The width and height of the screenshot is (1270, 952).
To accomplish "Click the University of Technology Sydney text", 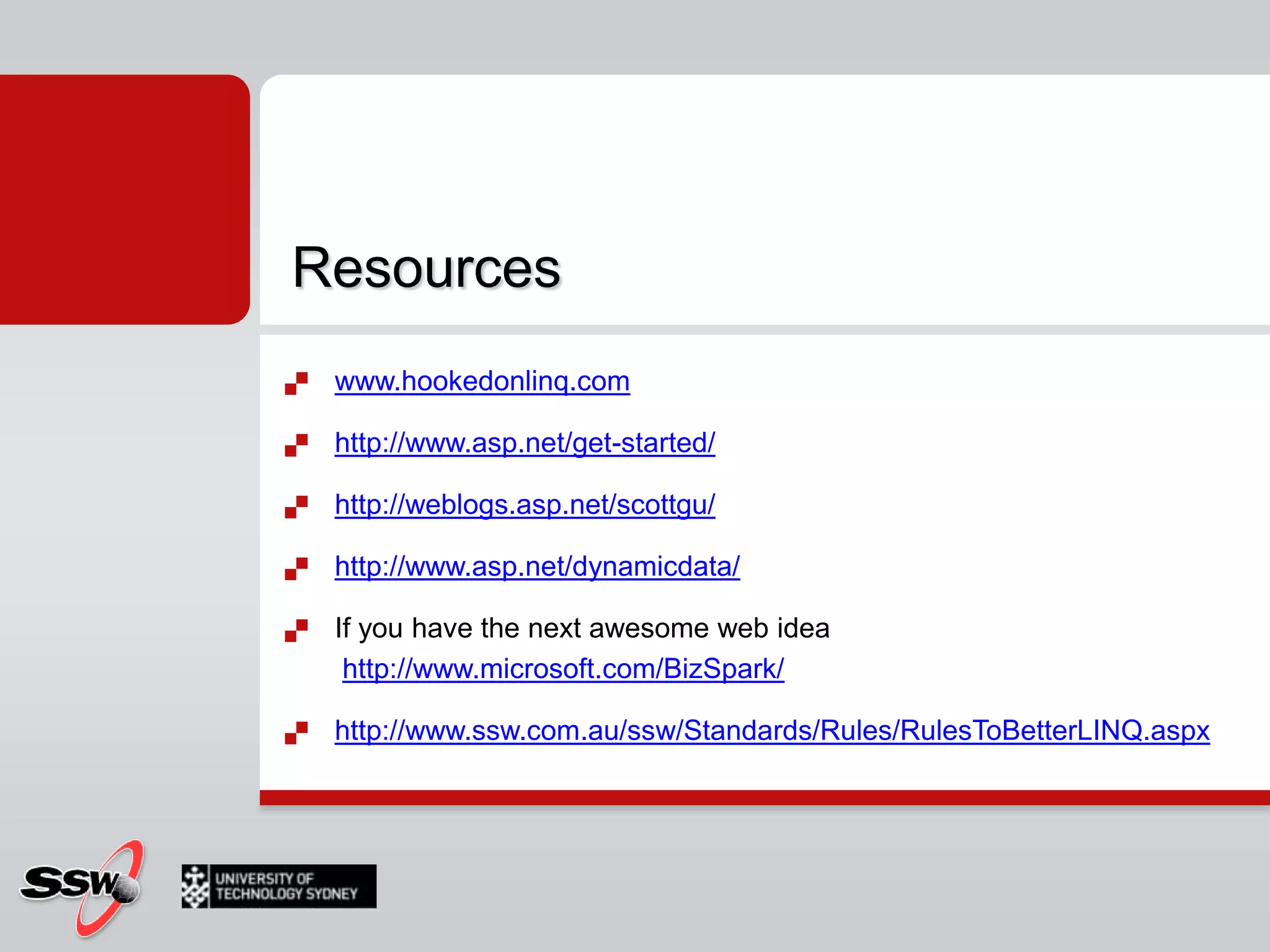I will click(286, 886).
